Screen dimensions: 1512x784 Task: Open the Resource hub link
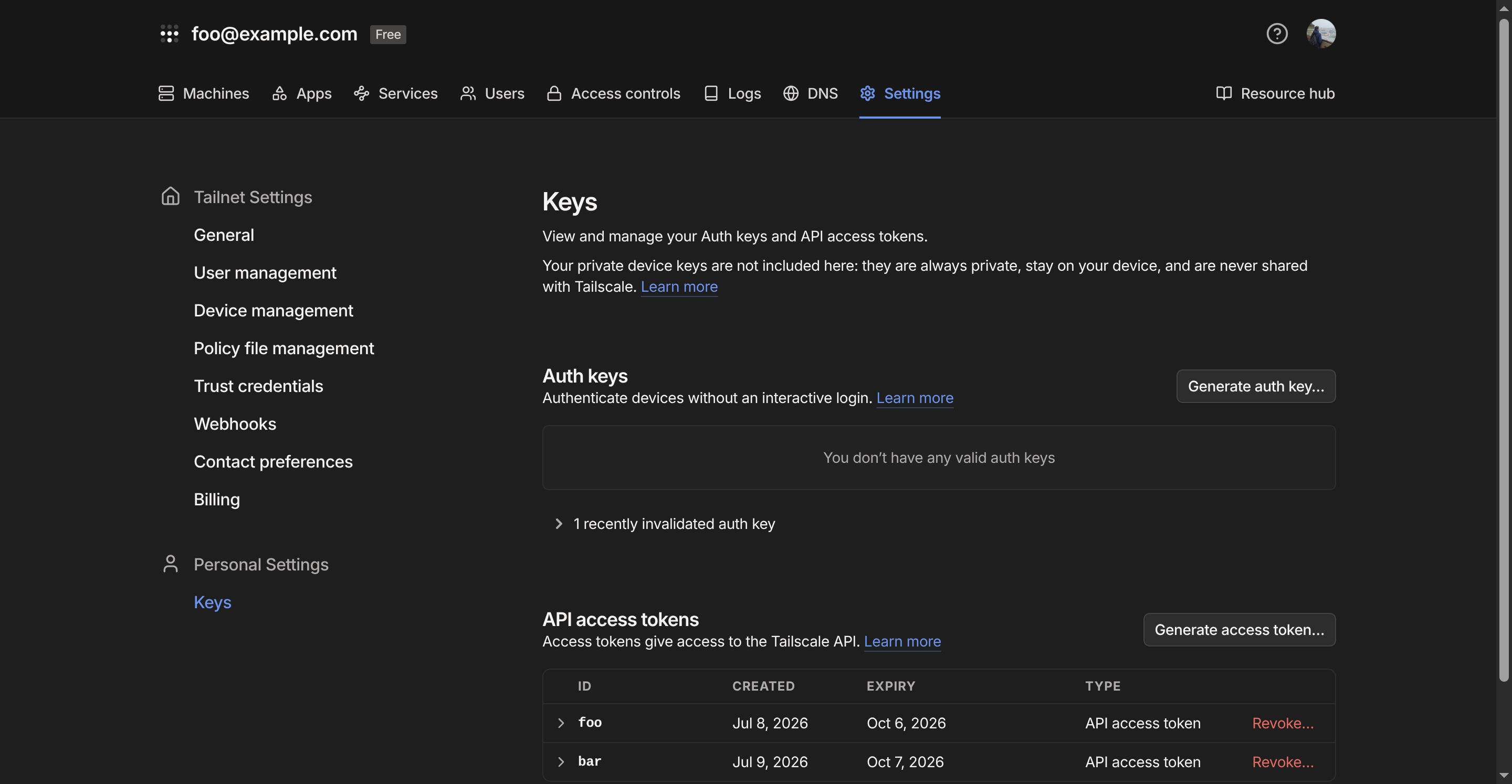pos(1275,93)
